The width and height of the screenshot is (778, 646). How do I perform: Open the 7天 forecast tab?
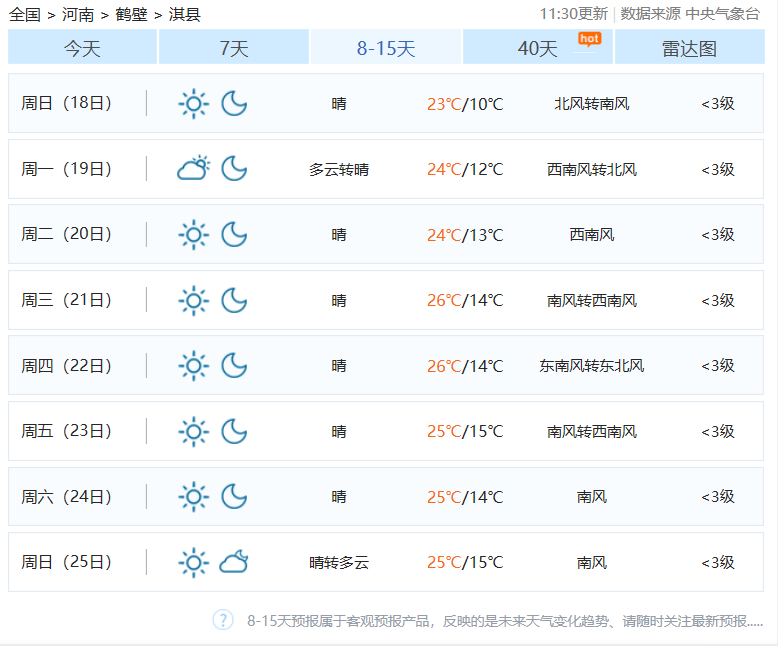[234, 48]
